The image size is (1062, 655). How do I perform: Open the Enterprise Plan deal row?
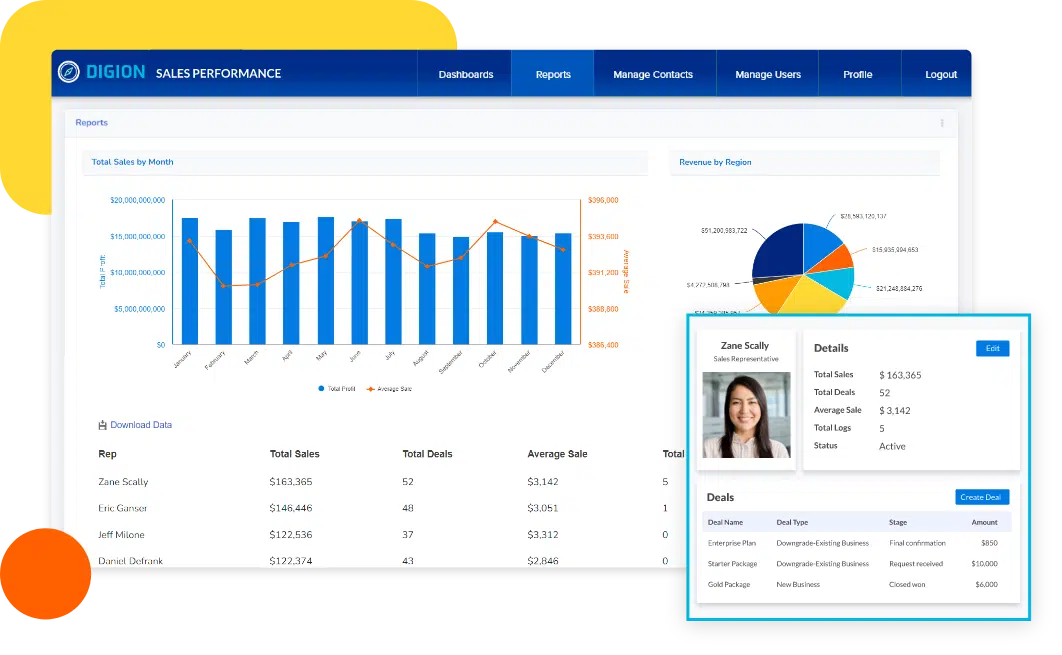pos(857,543)
